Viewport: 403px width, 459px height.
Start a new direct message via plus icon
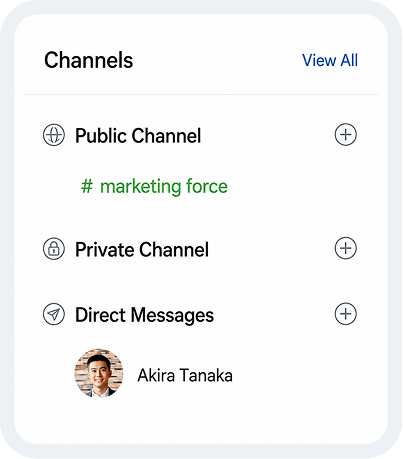(346, 314)
